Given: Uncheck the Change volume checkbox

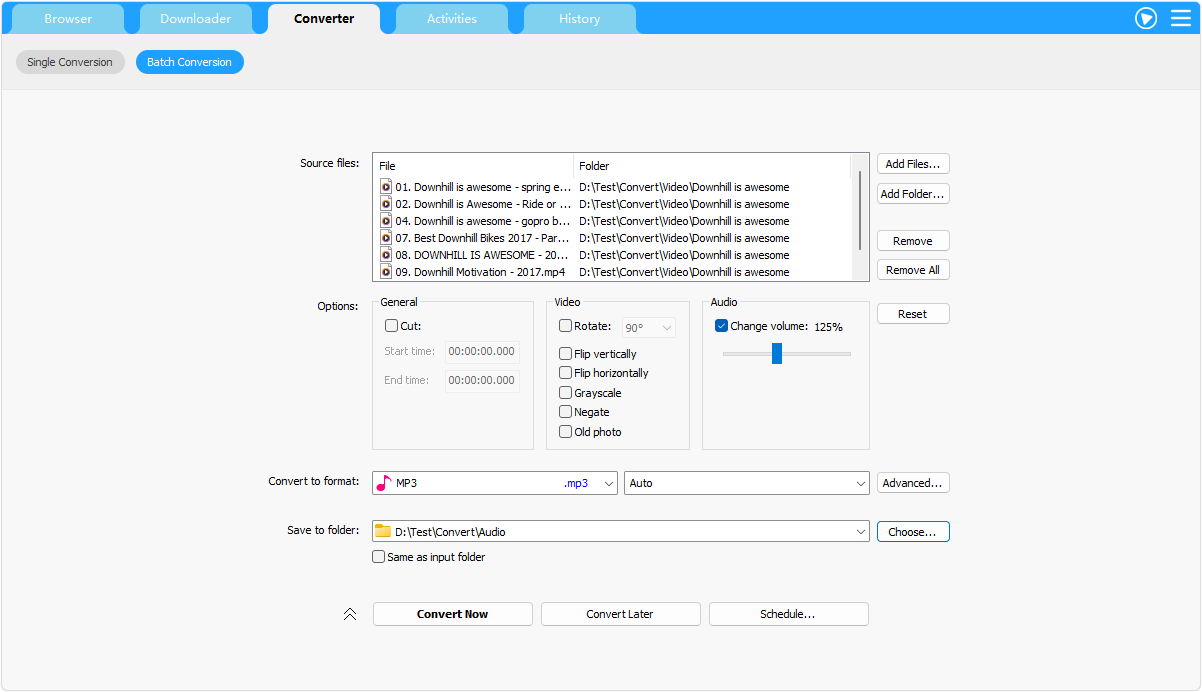Looking at the screenshot, I should 721,326.
